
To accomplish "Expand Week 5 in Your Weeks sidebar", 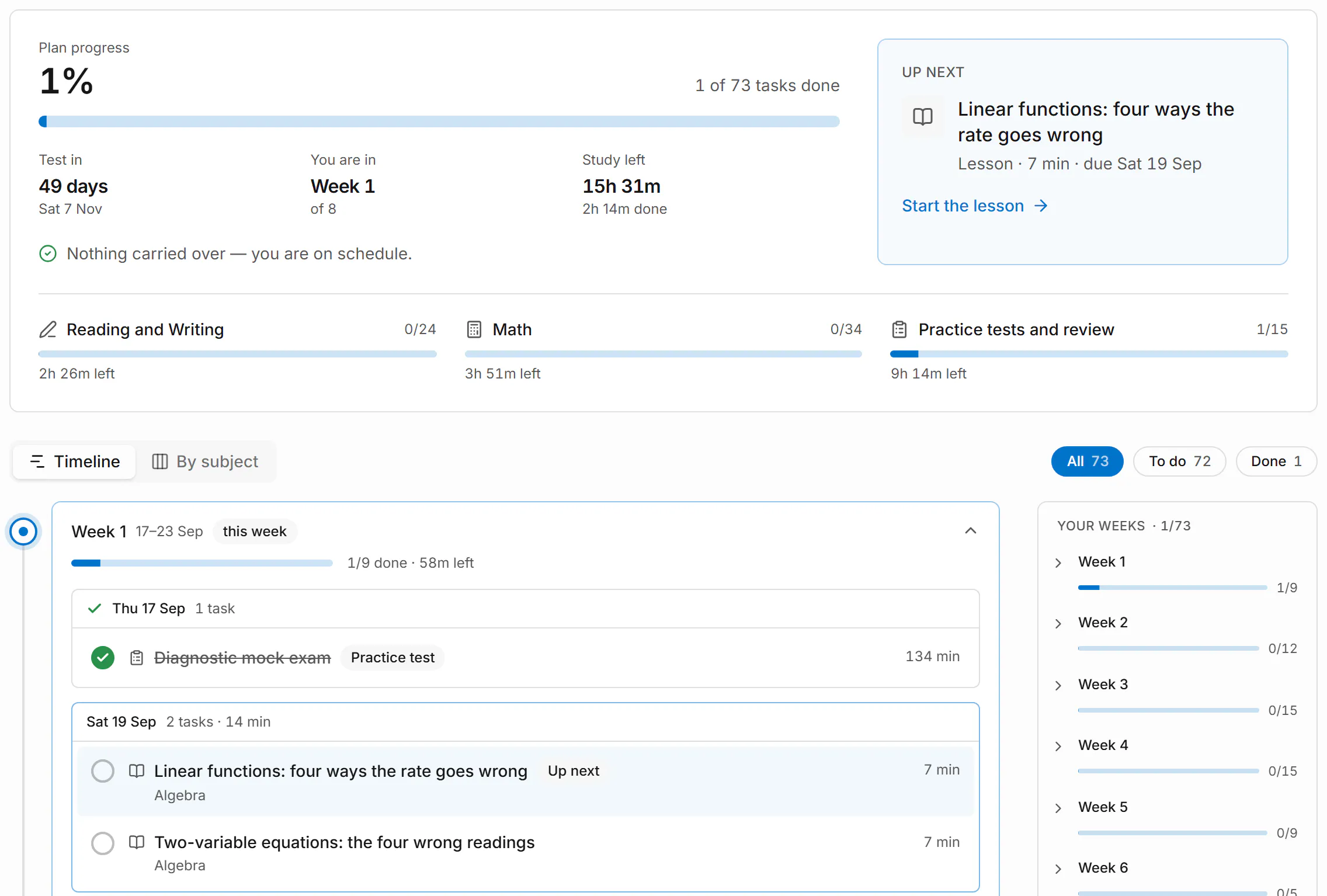I will coord(1058,808).
